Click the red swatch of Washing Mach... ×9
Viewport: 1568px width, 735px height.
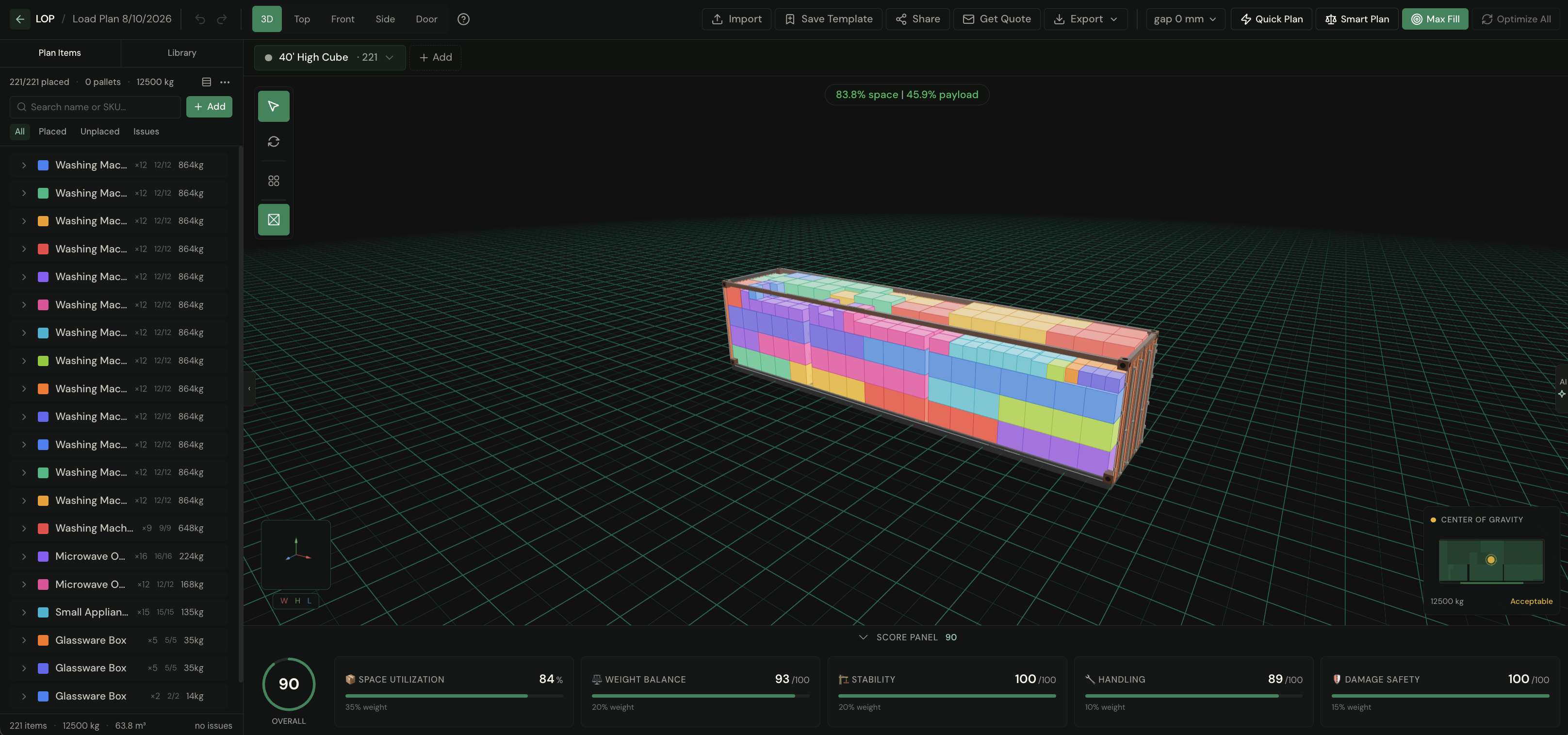43,528
